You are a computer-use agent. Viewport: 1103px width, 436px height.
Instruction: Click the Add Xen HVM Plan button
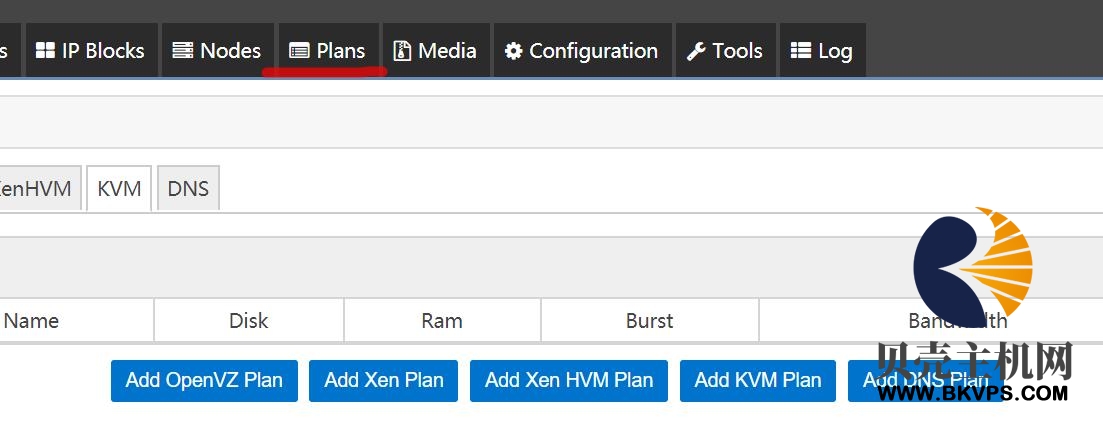tap(568, 380)
